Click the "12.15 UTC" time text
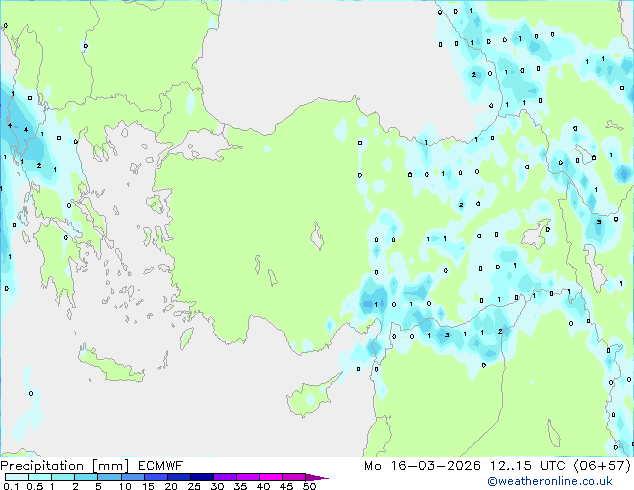Image resolution: width=634 pixels, height=490 pixels. (x=520, y=465)
